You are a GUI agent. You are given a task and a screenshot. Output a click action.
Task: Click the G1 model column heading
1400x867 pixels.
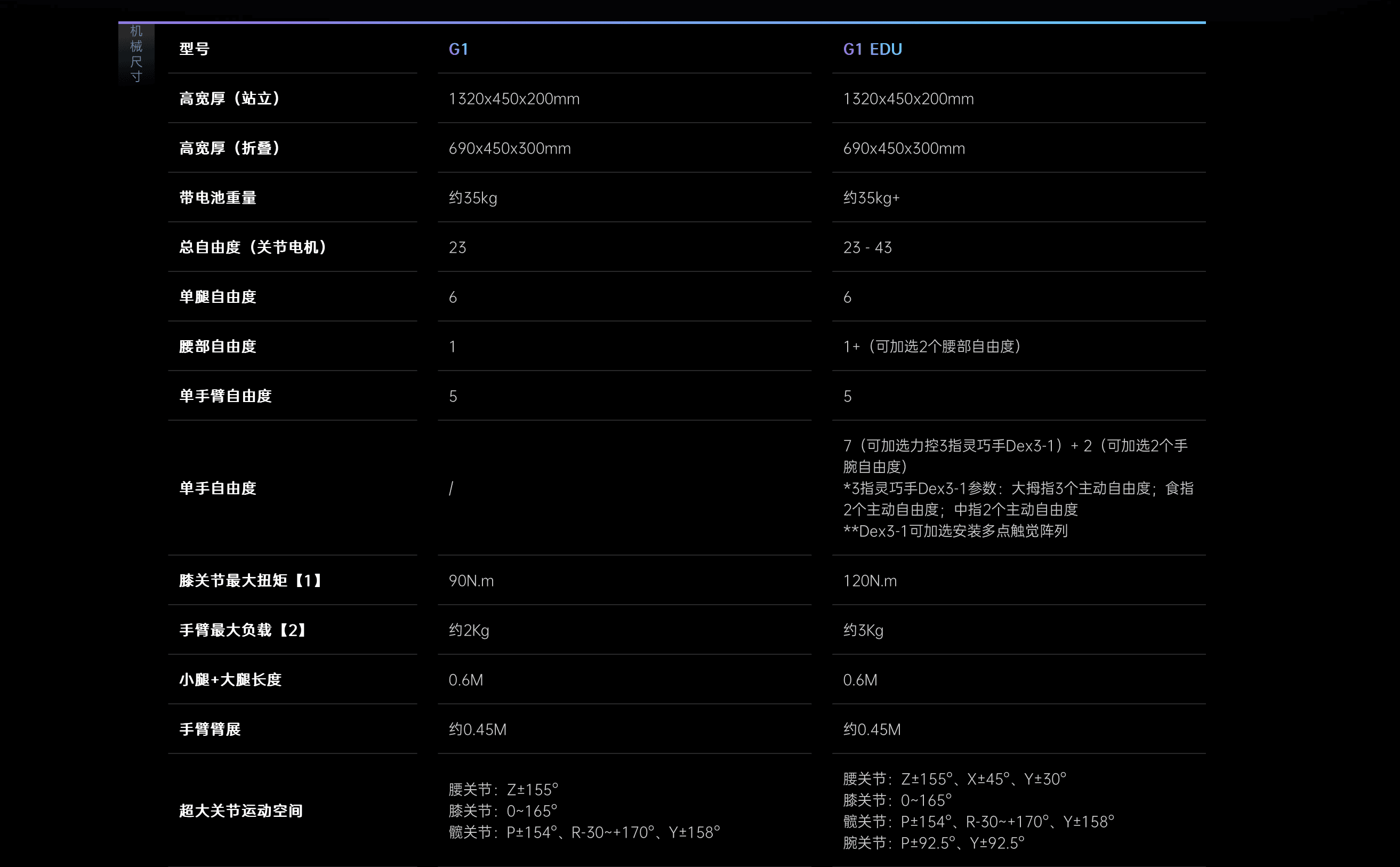(458, 49)
